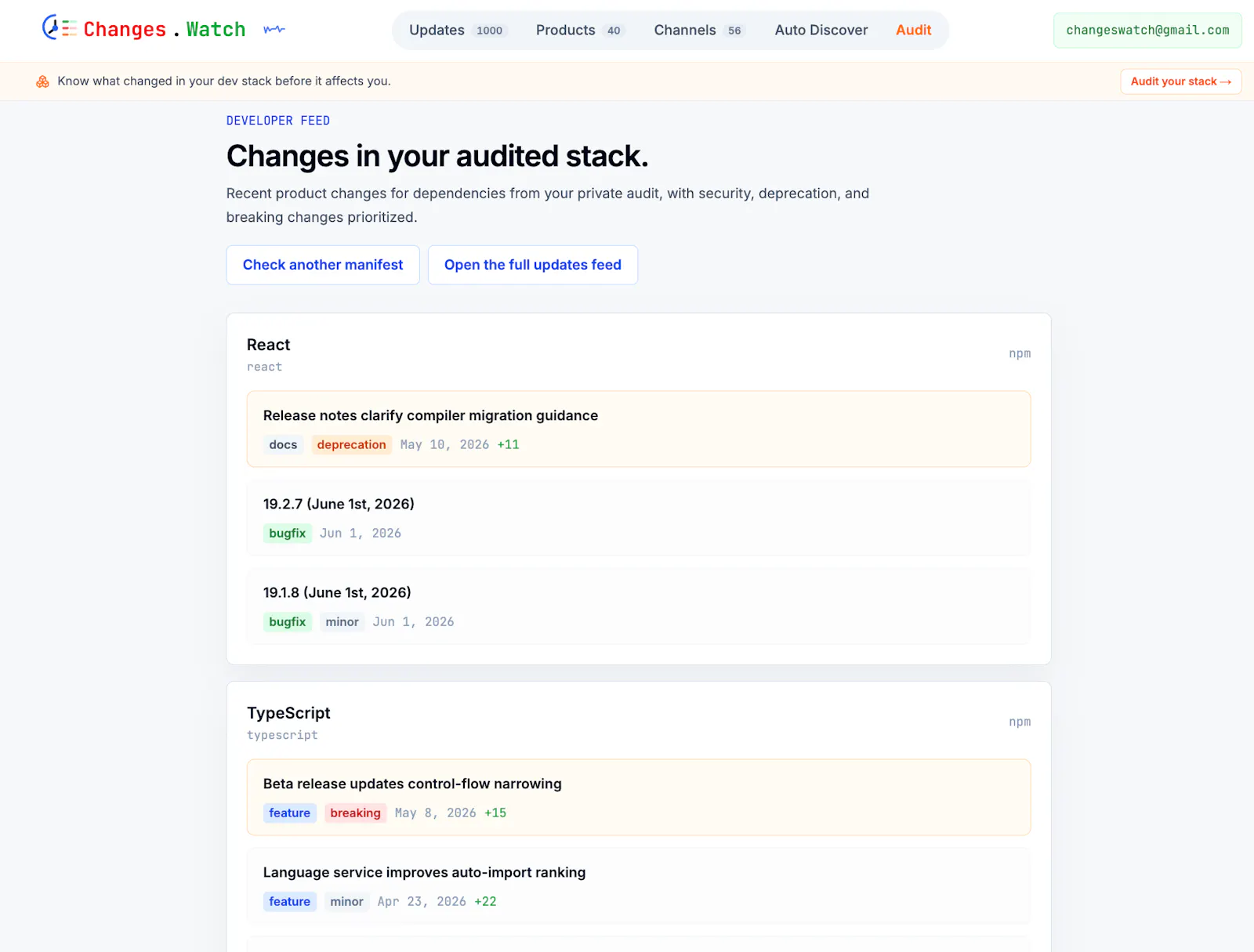Click the pulse waveform icon beside logo

[274, 30]
